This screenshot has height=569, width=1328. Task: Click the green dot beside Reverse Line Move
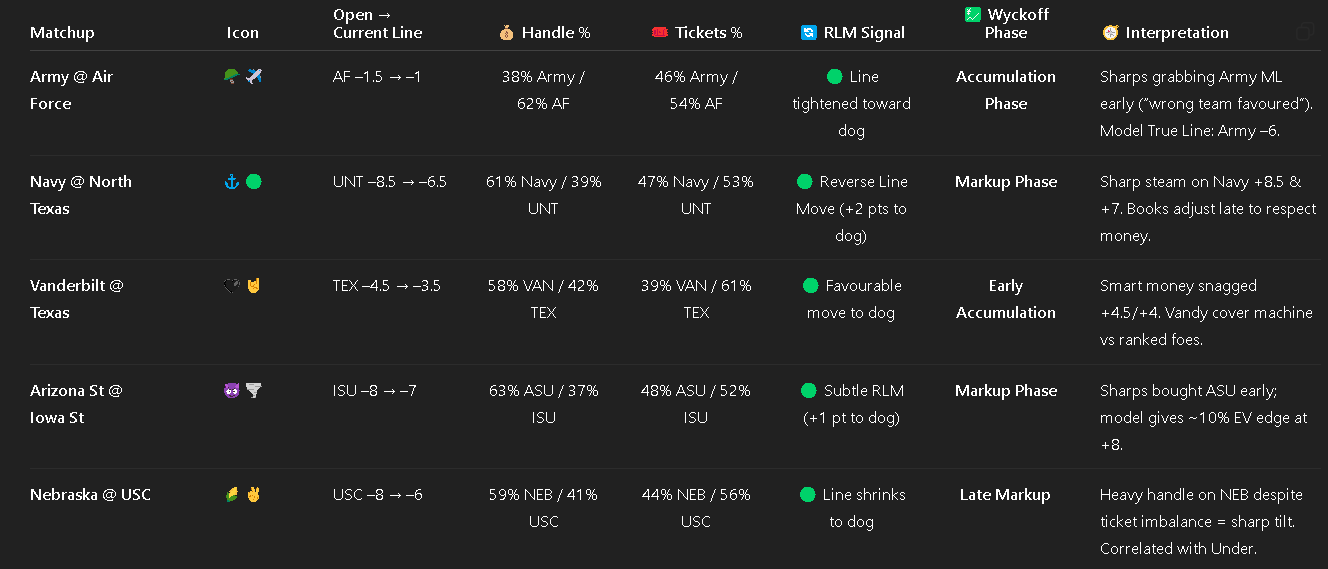coord(804,182)
